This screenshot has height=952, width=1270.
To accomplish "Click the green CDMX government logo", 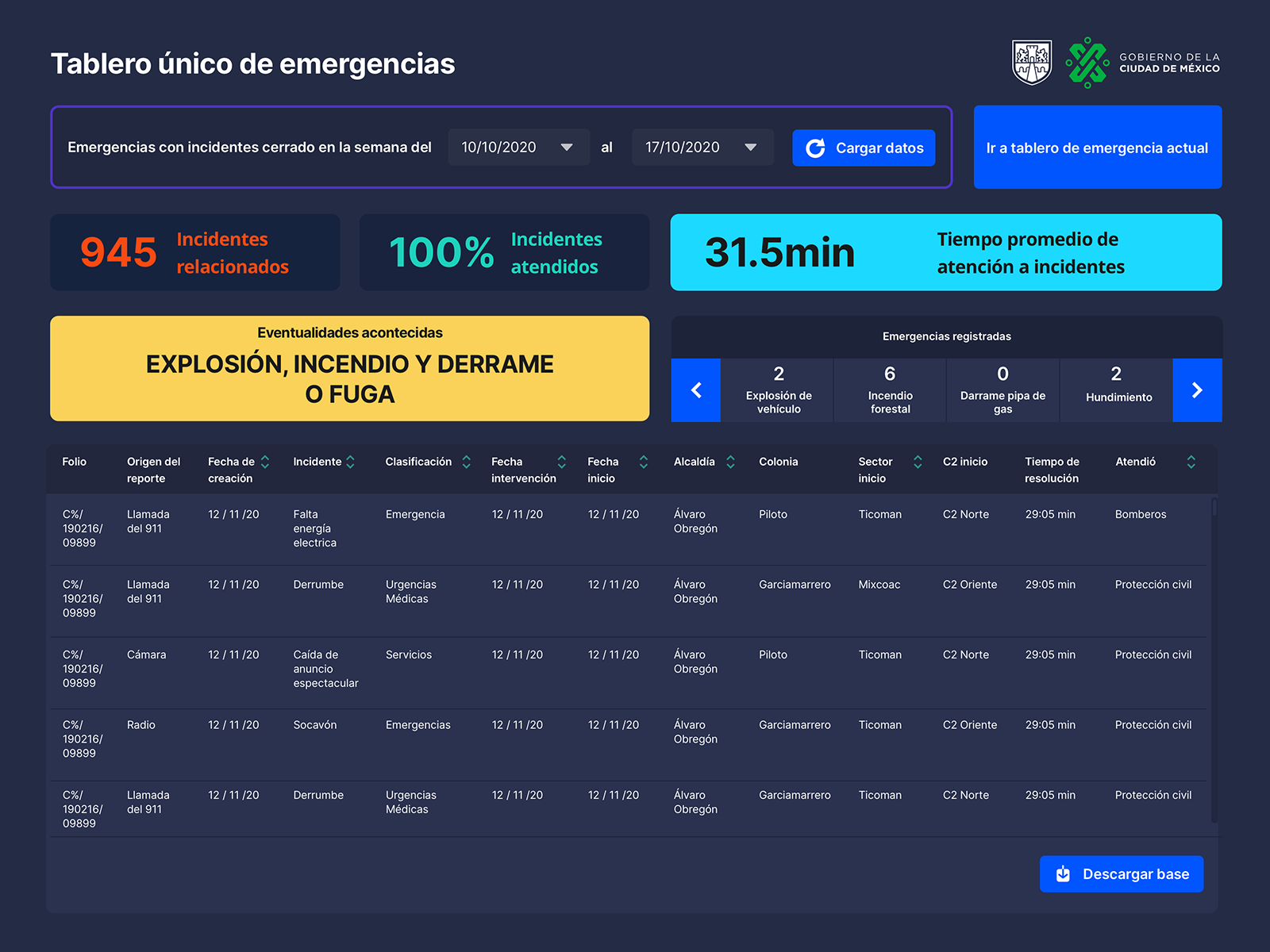I will (1087, 63).
